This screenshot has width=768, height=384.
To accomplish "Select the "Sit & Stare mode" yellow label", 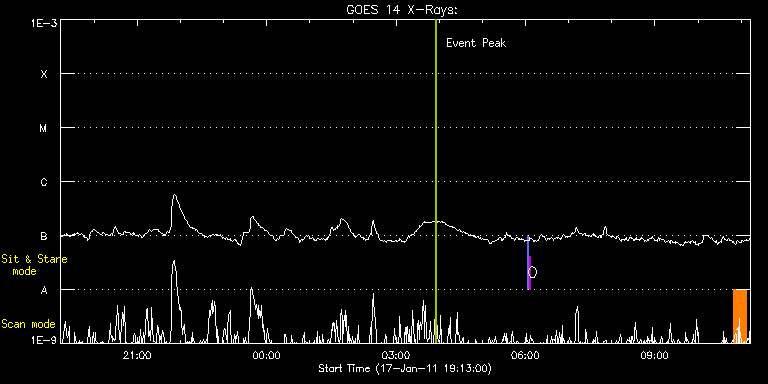I will [34, 264].
